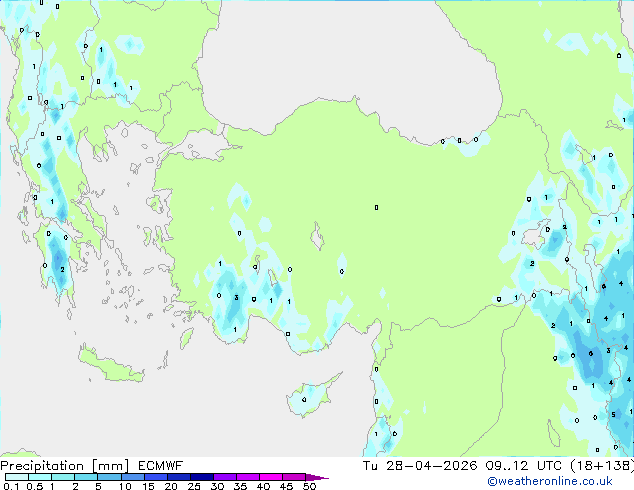
Task: Click legend label "35"
Action: click(x=240, y=486)
